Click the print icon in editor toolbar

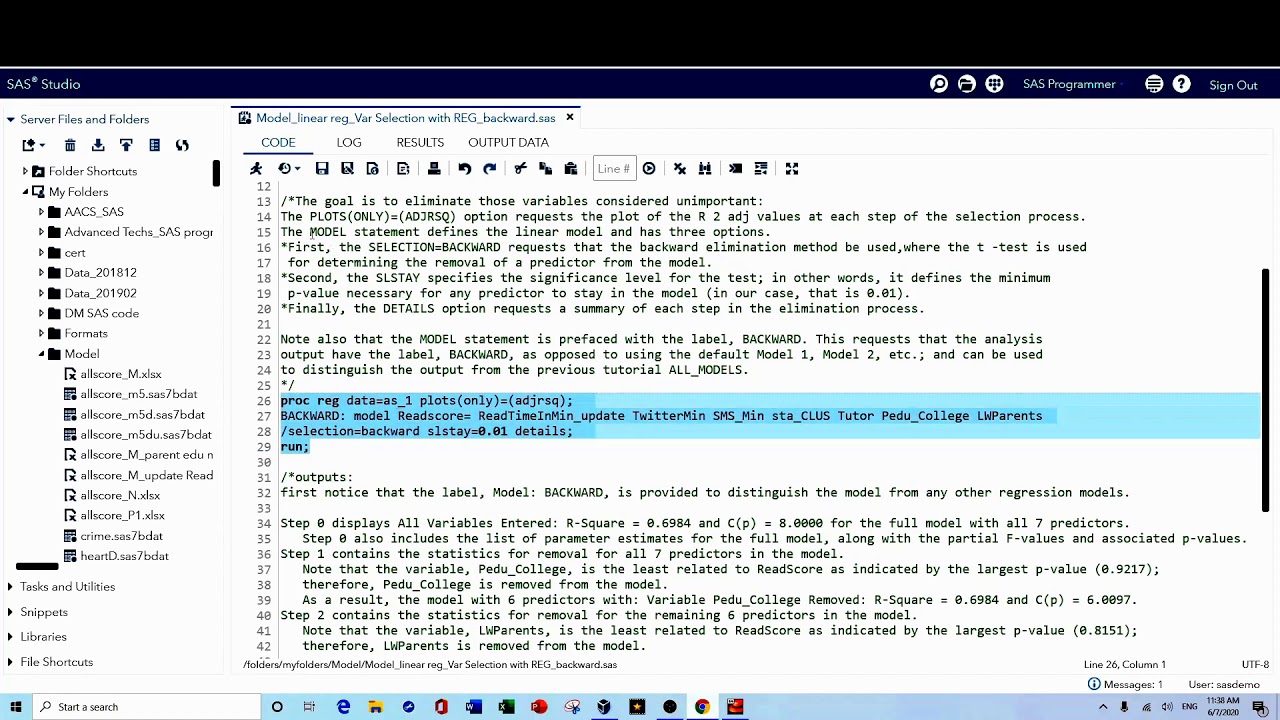coord(434,169)
